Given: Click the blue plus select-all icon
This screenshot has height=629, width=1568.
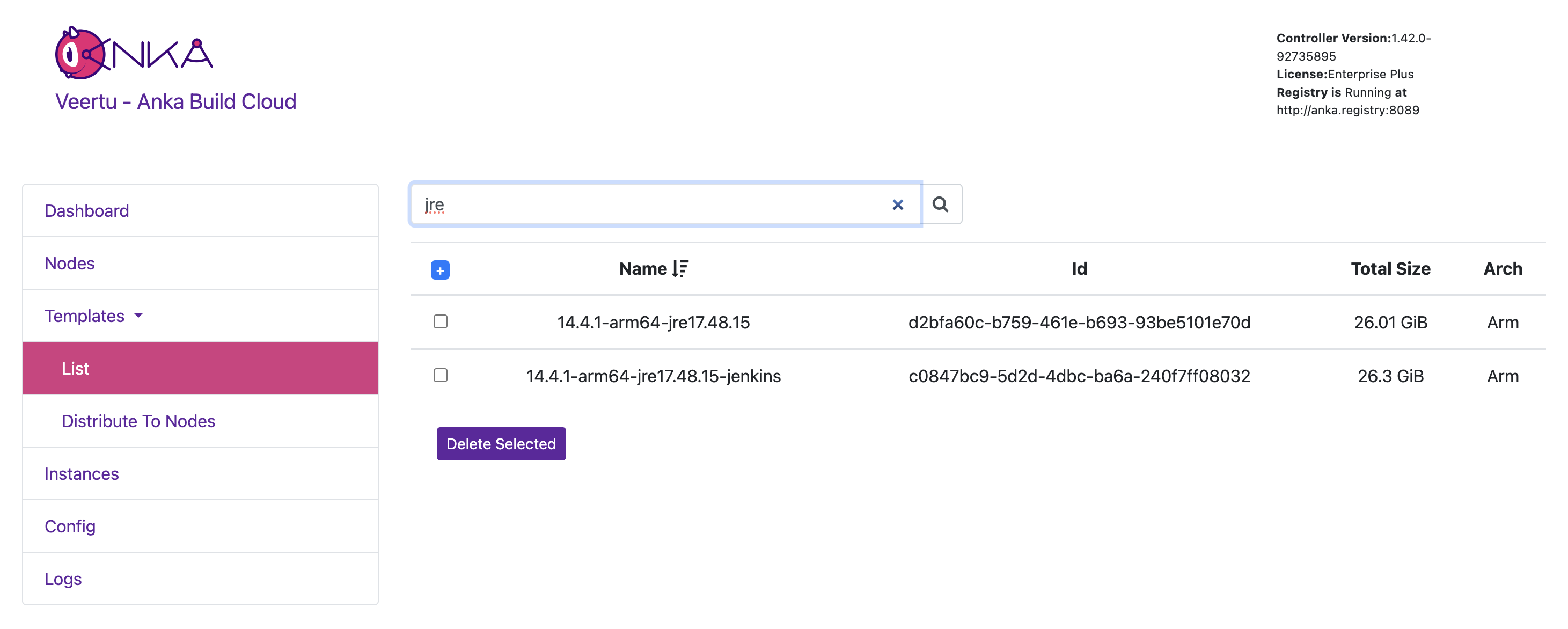Looking at the screenshot, I should (439, 270).
